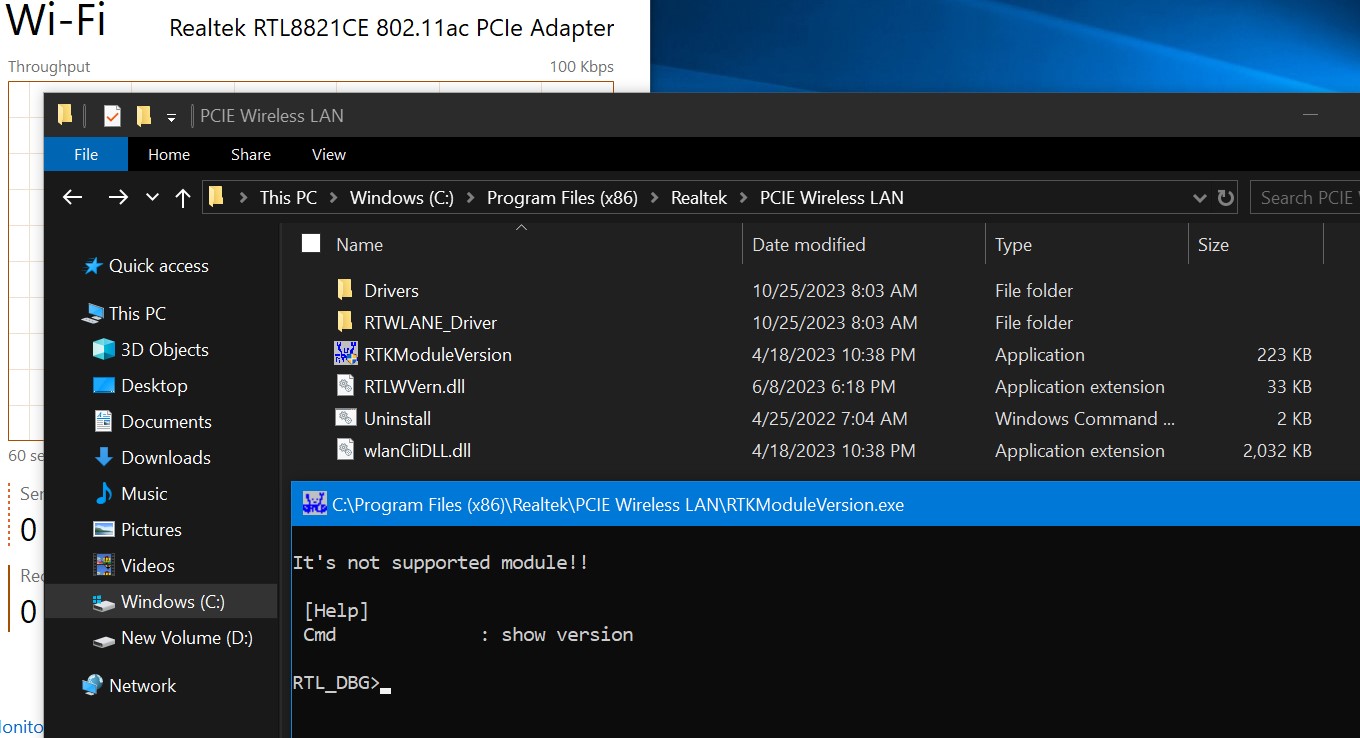The width and height of the screenshot is (1360, 738).
Task: Select the RTLWVern.dll file icon
Action: point(345,386)
